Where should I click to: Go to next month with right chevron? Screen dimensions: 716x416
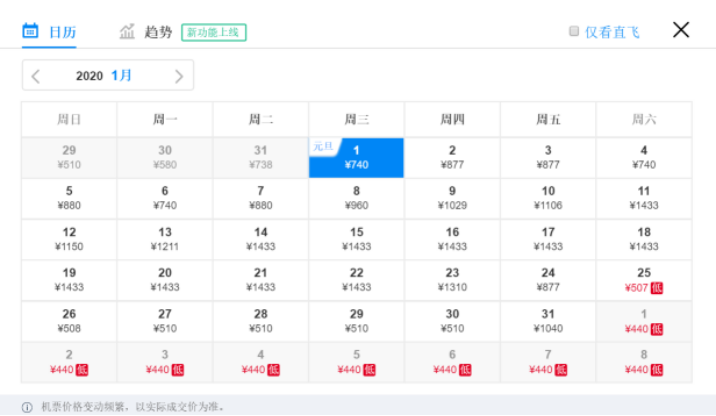point(179,76)
